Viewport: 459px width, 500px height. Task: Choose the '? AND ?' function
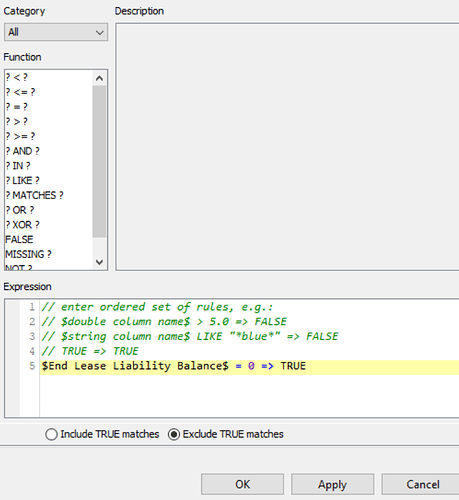[x=49, y=151]
